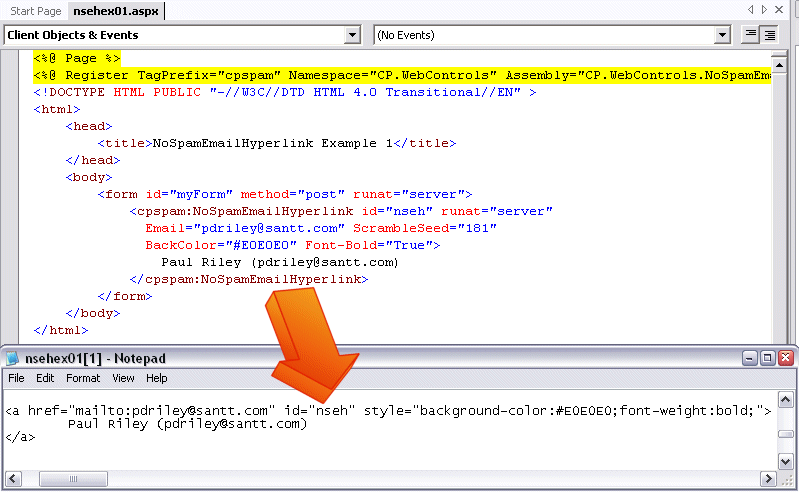Image resolution: width=799 pixels, height=492 pixels.
Task: Click the cpspam:NoSpamEmailHyperlink opening tag
Action: pos(341,211)
